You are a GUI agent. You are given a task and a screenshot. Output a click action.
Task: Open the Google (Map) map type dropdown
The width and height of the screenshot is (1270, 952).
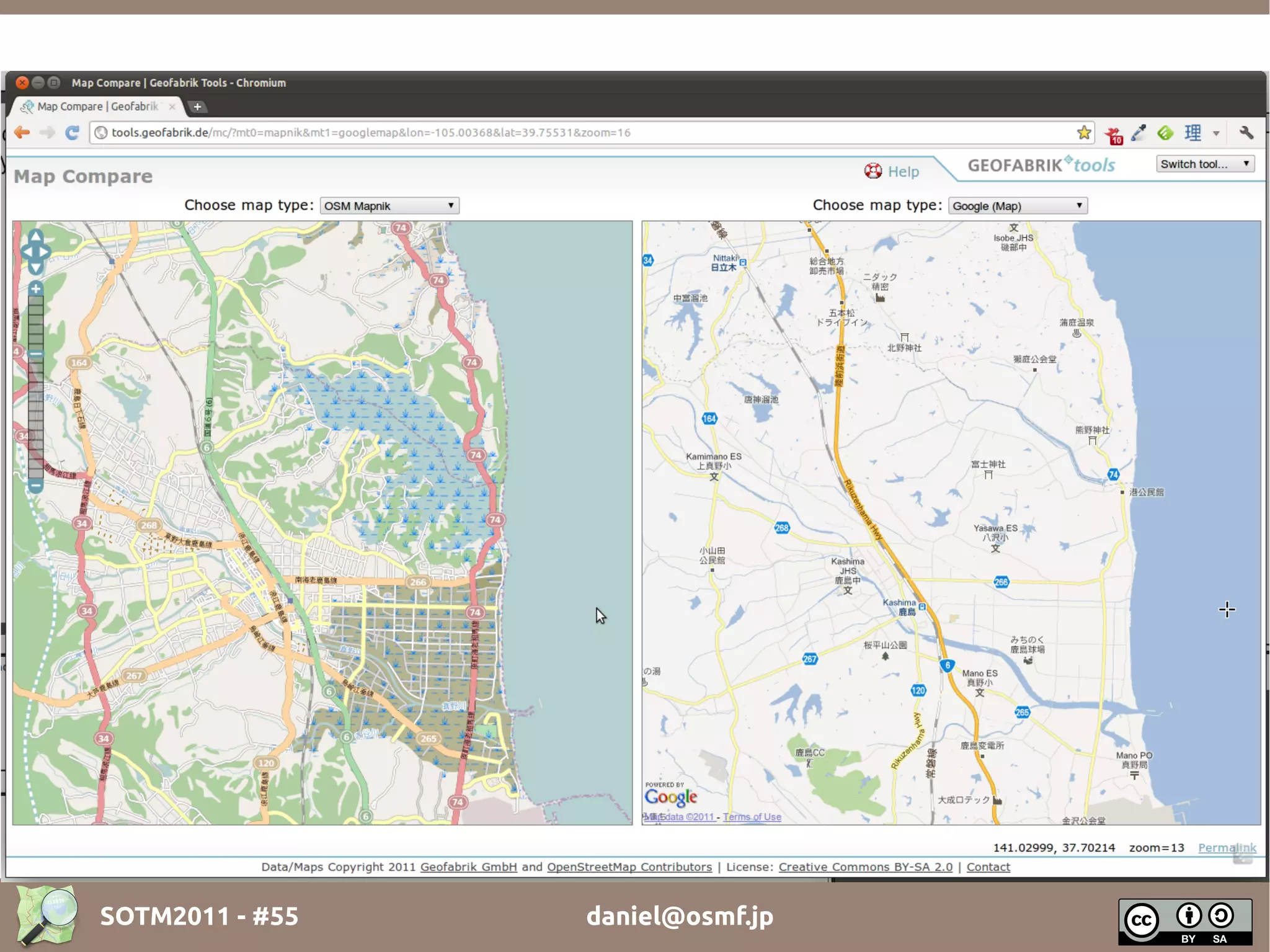coord(1018,205)
